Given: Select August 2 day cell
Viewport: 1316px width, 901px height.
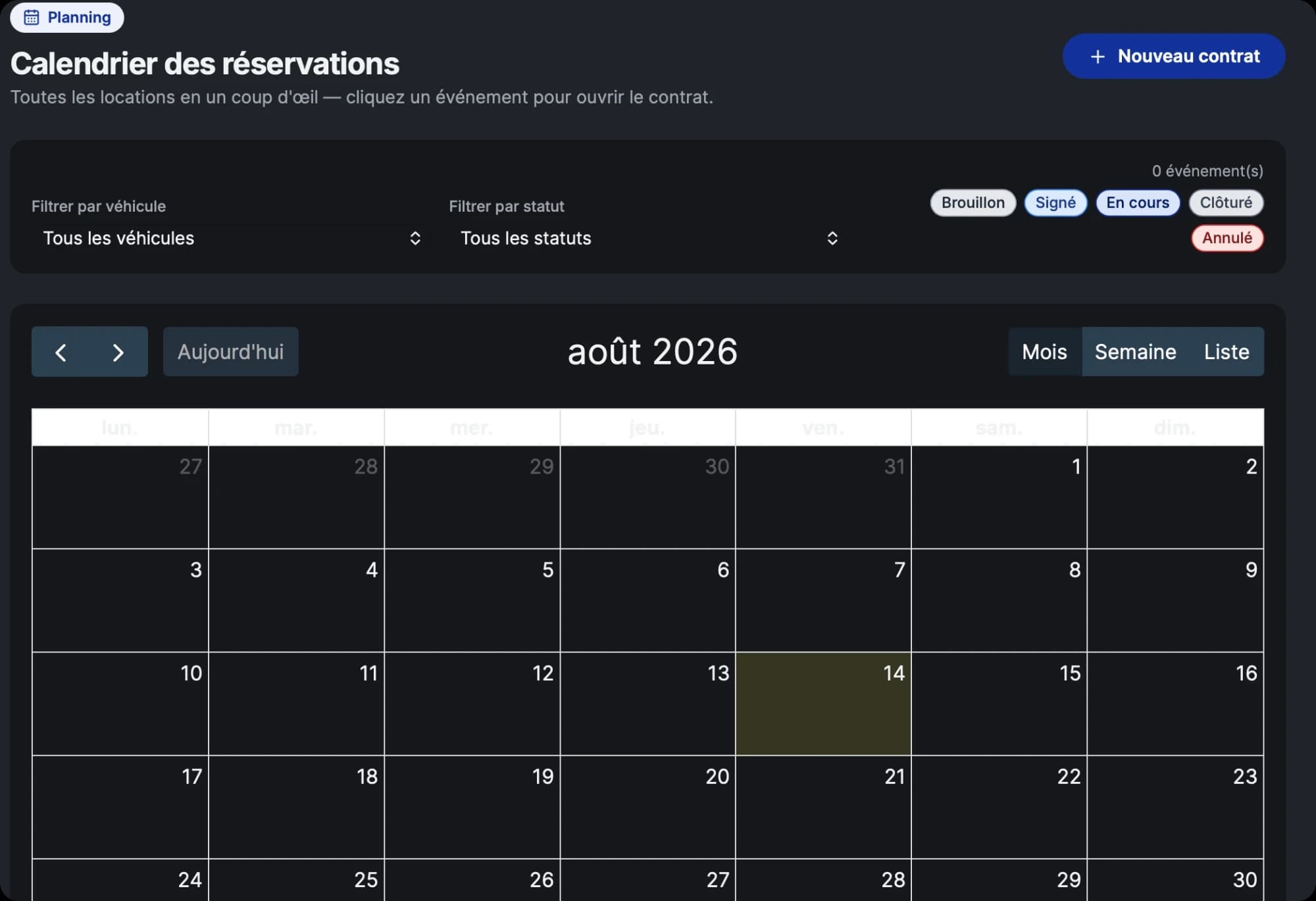Looking at the screenshot, I should [x=1175, y=497].
